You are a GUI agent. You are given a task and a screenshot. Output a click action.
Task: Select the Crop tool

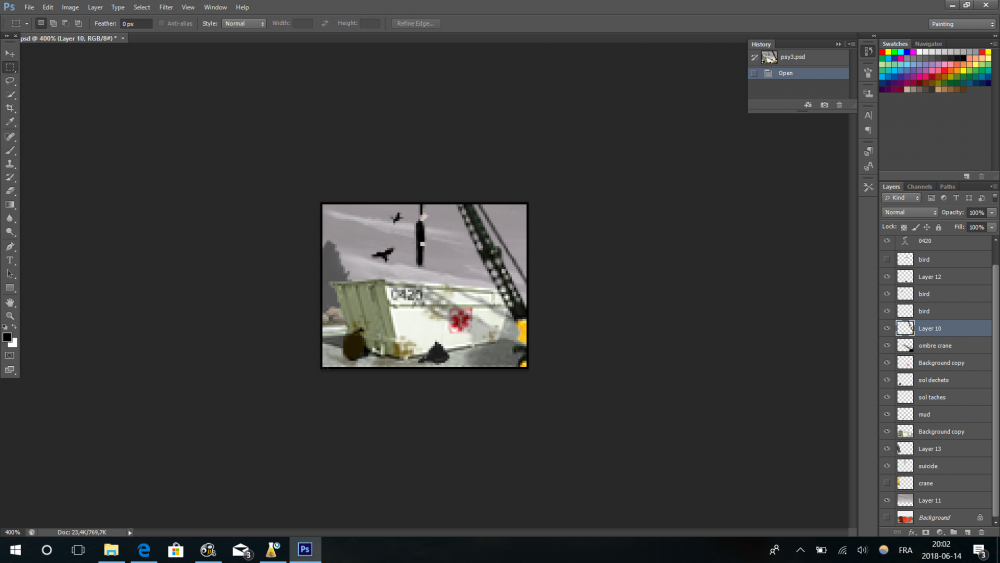[10, 108]
